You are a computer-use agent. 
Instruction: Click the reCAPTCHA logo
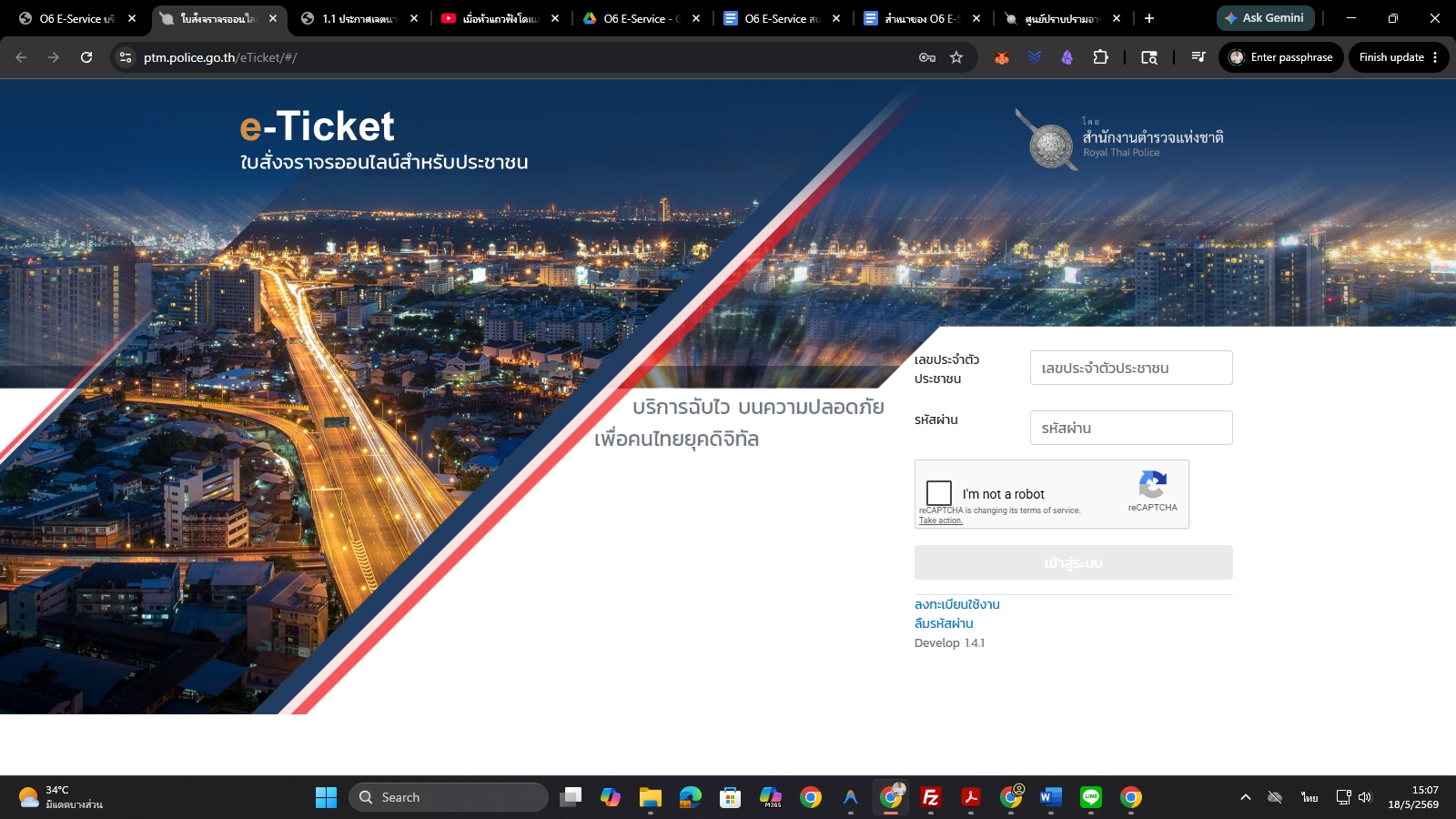pyautogui.click(x=1153, y=484)
